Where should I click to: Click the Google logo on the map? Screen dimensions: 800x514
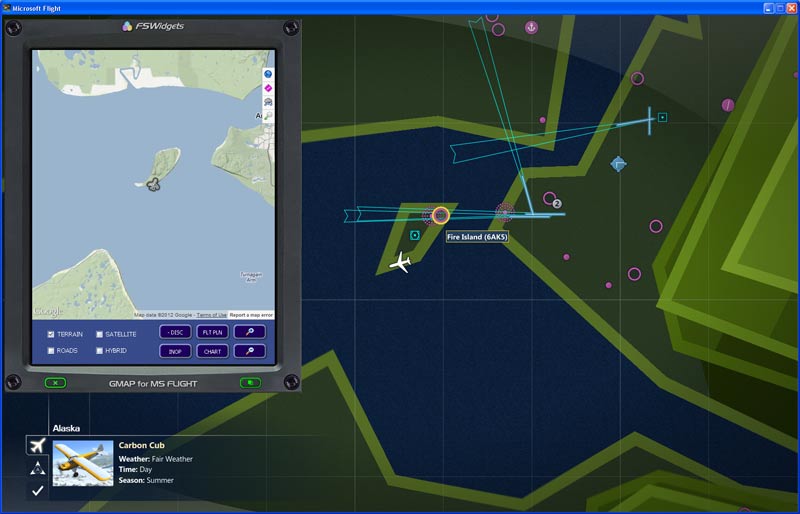[48, 311]
